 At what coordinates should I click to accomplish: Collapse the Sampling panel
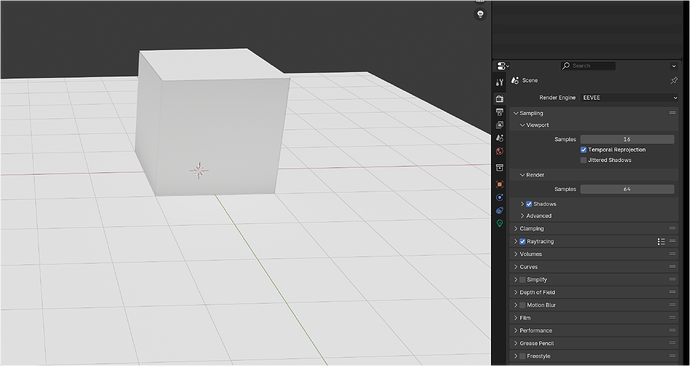516,113
